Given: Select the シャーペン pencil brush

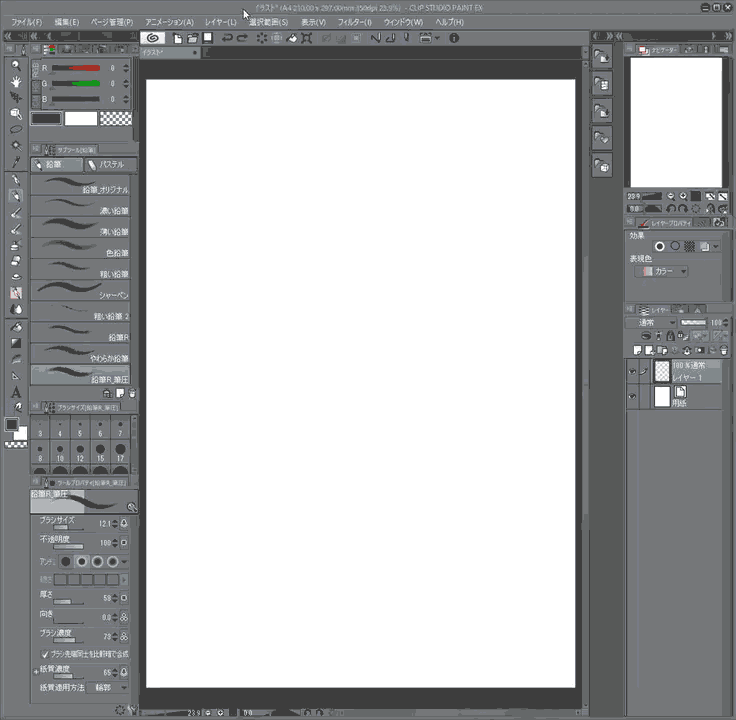Looking at the screenshot, I should click(80, 291).
